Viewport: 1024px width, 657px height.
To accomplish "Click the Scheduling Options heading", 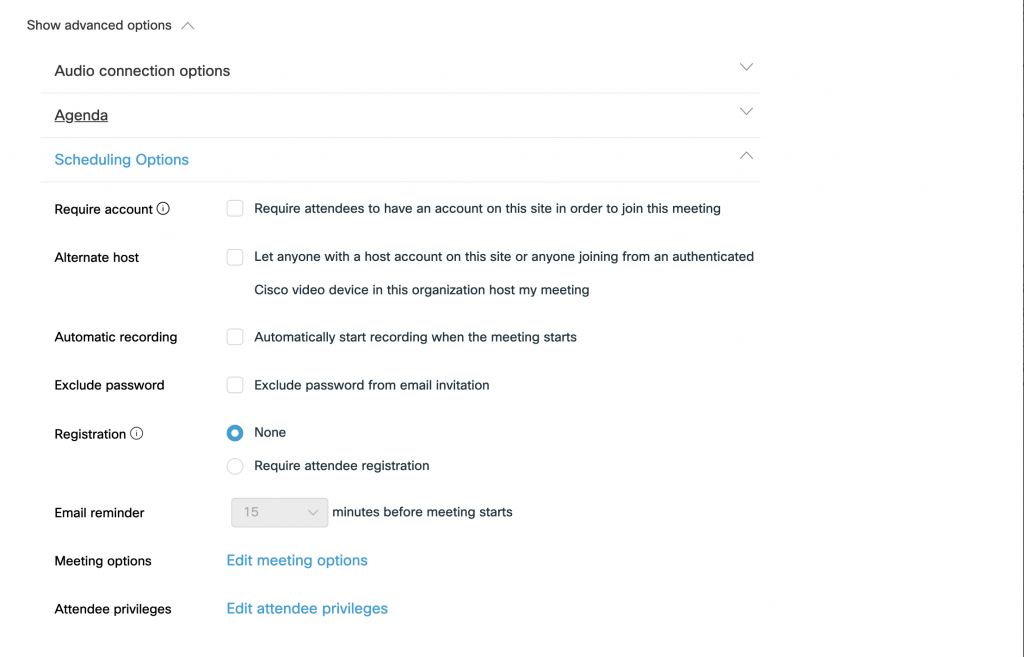I will pyautogui.click(x=121, y=159).
